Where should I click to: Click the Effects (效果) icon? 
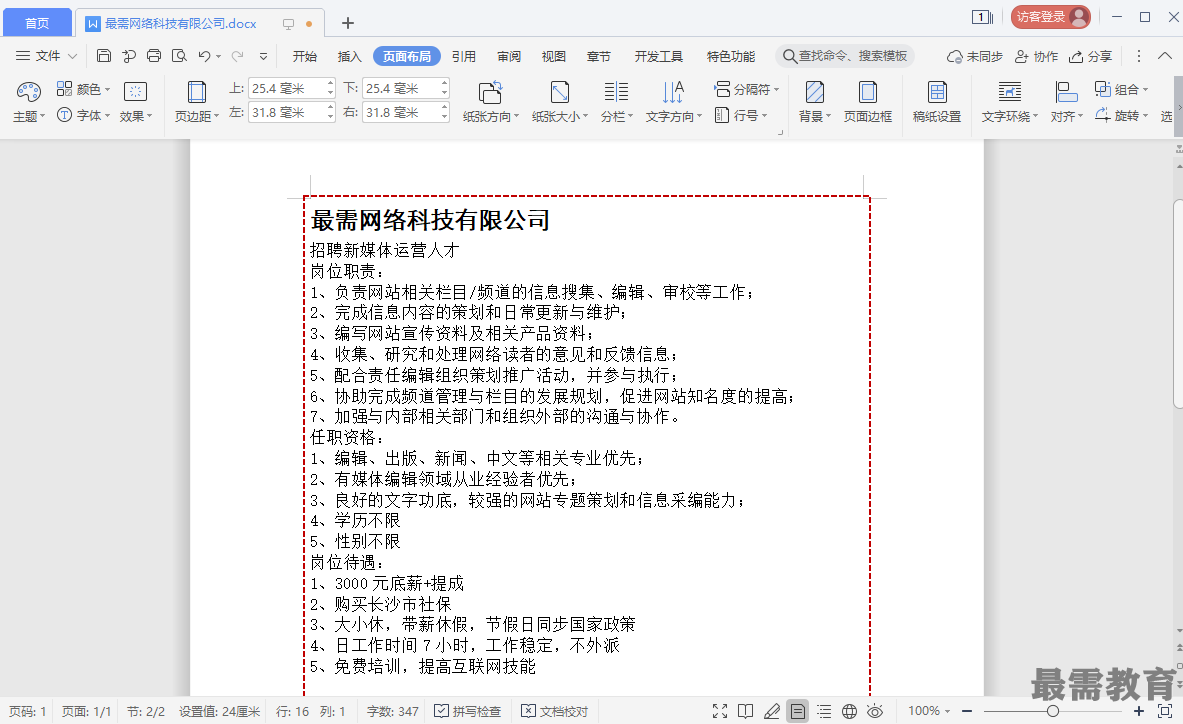pyautogui.click(x=135, y=92)
